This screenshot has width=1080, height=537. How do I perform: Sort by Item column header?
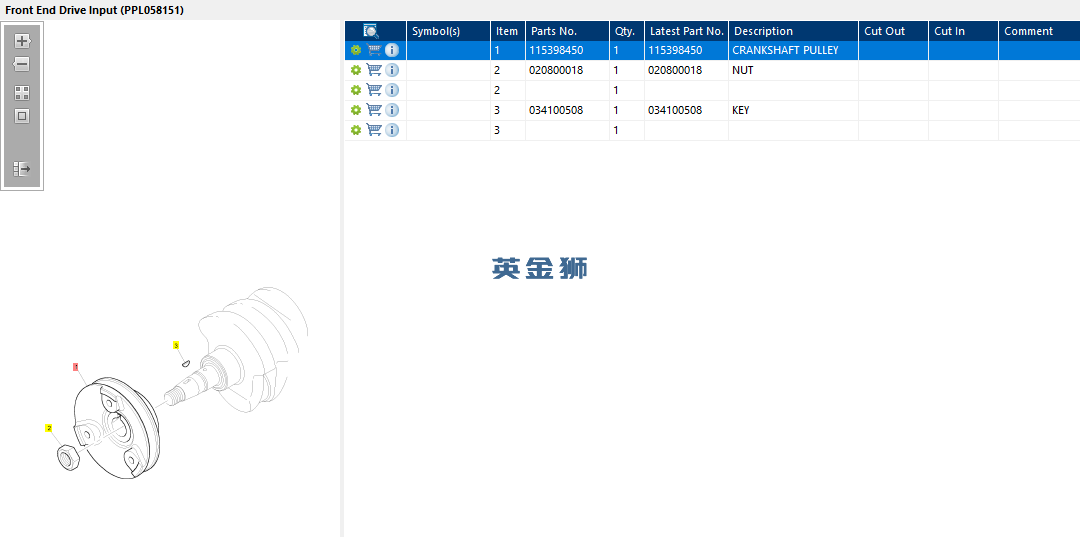507,31
